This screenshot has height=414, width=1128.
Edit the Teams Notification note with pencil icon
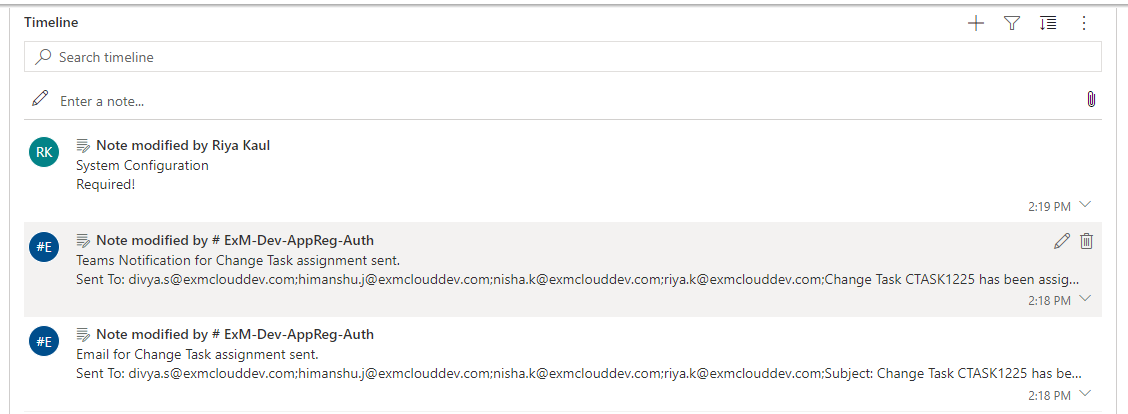coord(1061,241)
